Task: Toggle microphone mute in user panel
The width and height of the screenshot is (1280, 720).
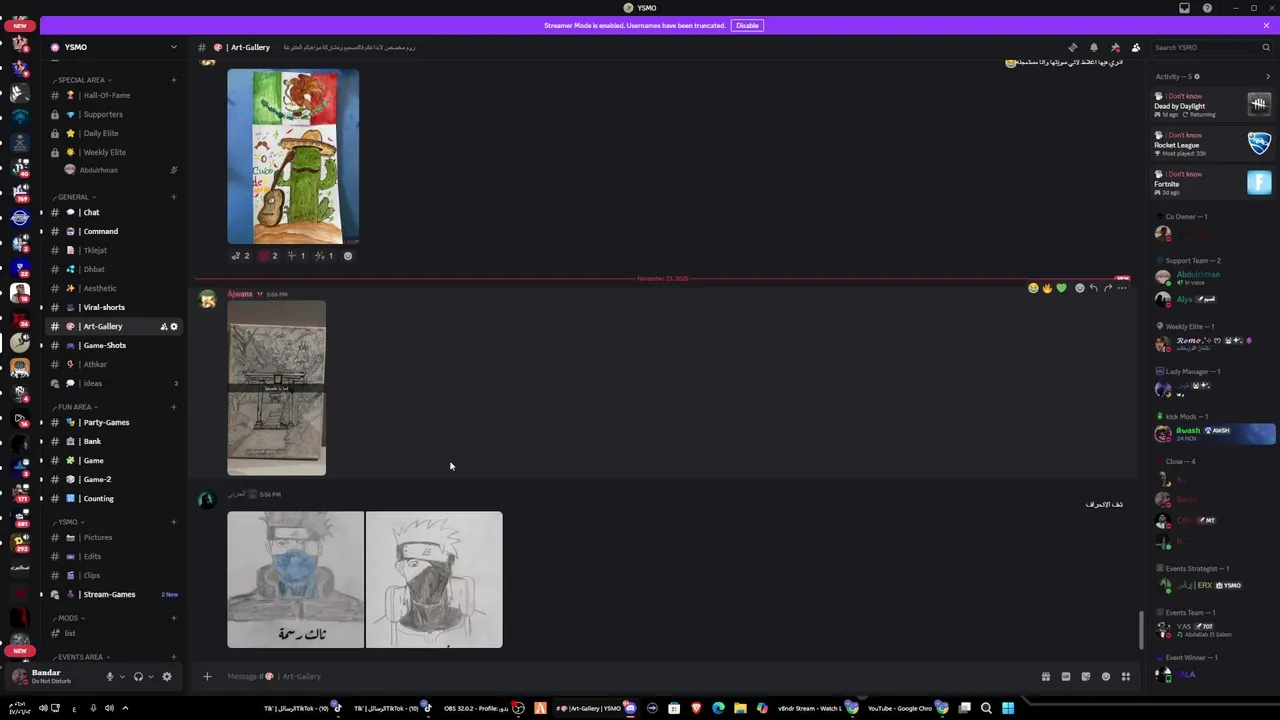Action: click(110, 677)
